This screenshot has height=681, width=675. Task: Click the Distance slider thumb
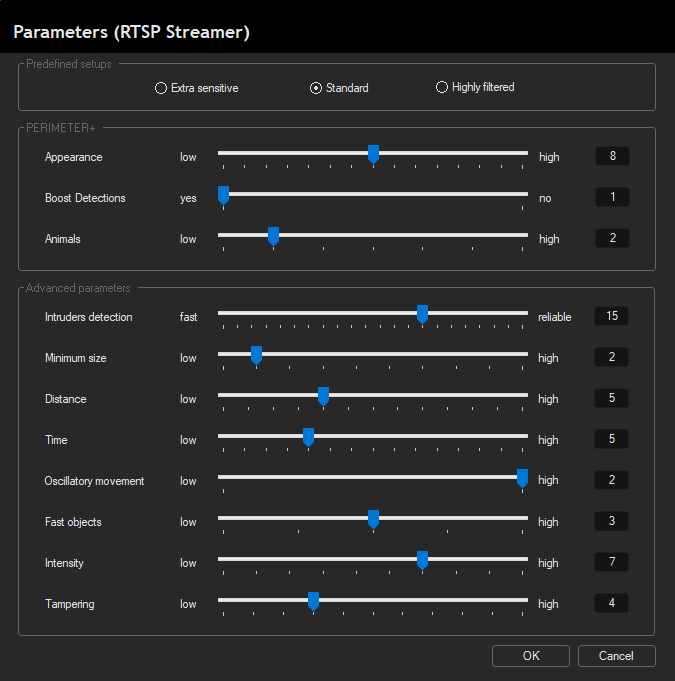[x=323, y=397]
